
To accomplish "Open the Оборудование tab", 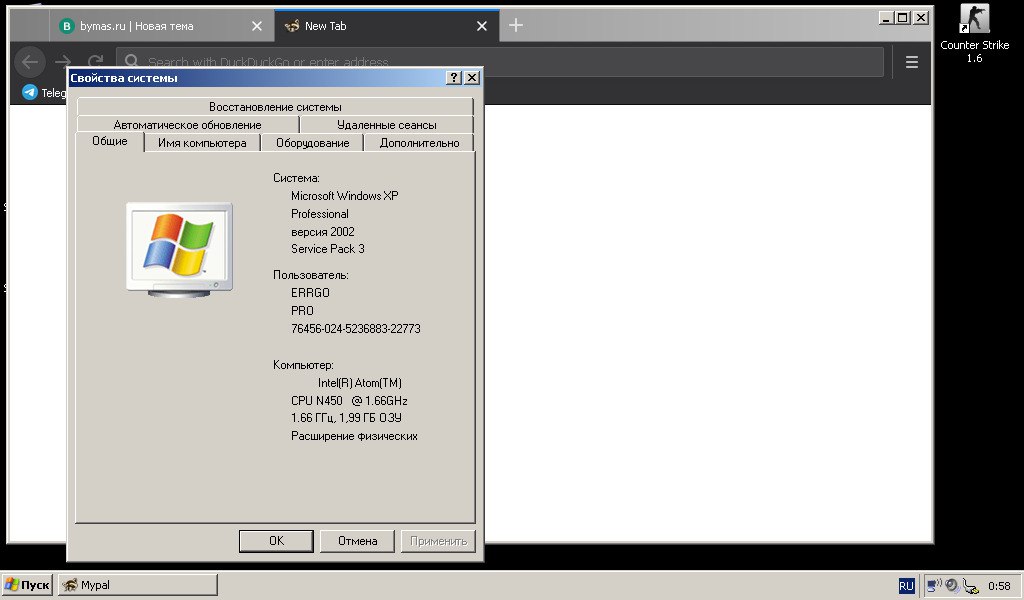I will coord(313,143).
